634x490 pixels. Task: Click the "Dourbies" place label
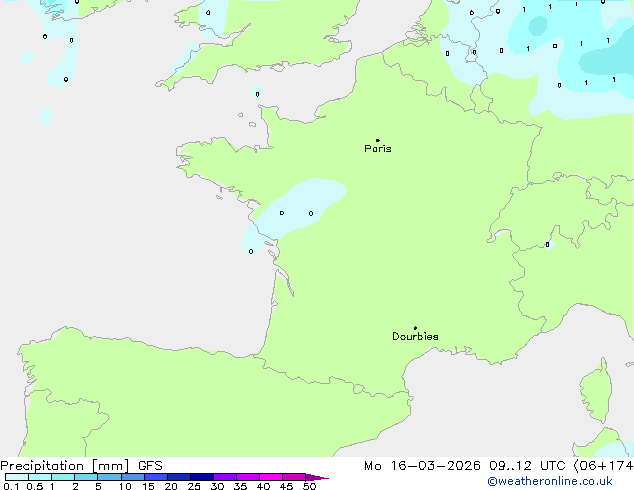coord(415,336)
